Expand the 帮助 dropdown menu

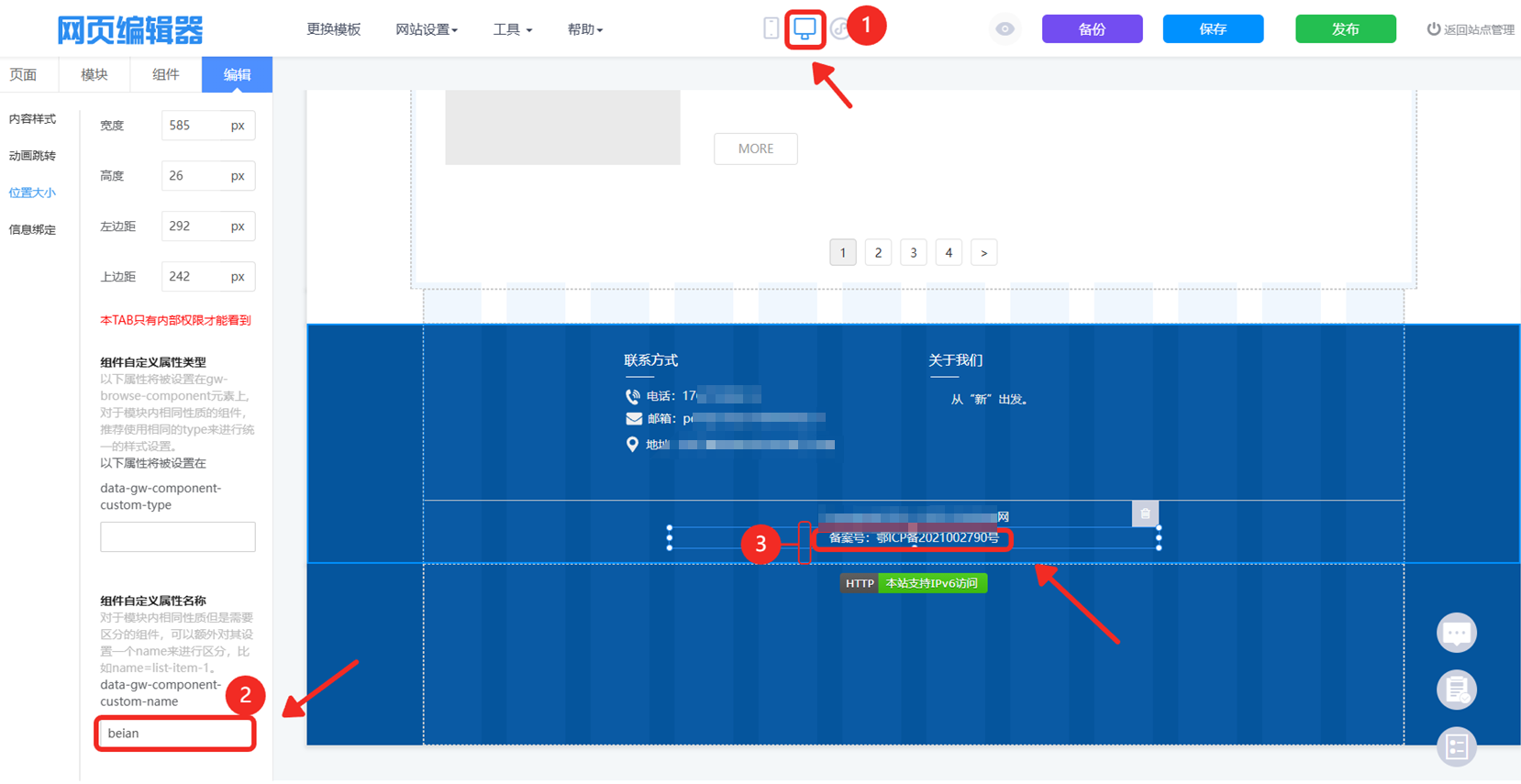click(584, 29)
